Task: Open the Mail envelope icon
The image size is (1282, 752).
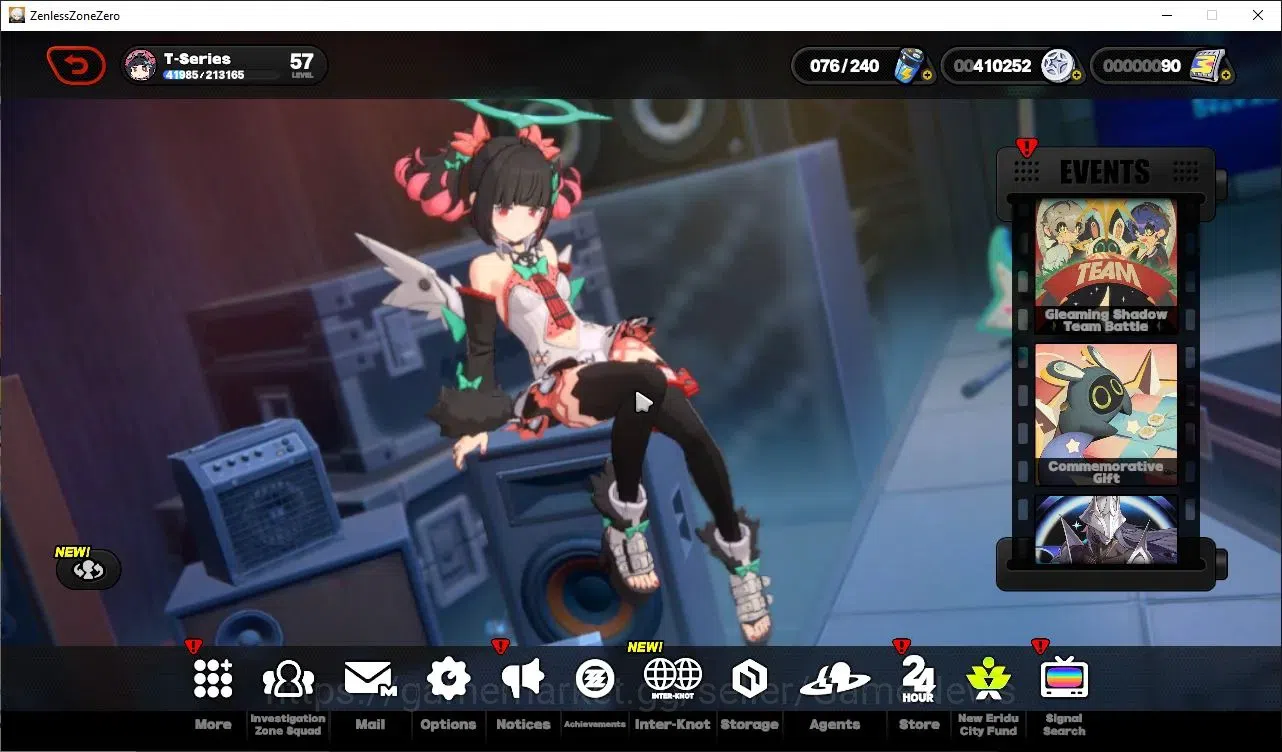Action: click(369, 679)
